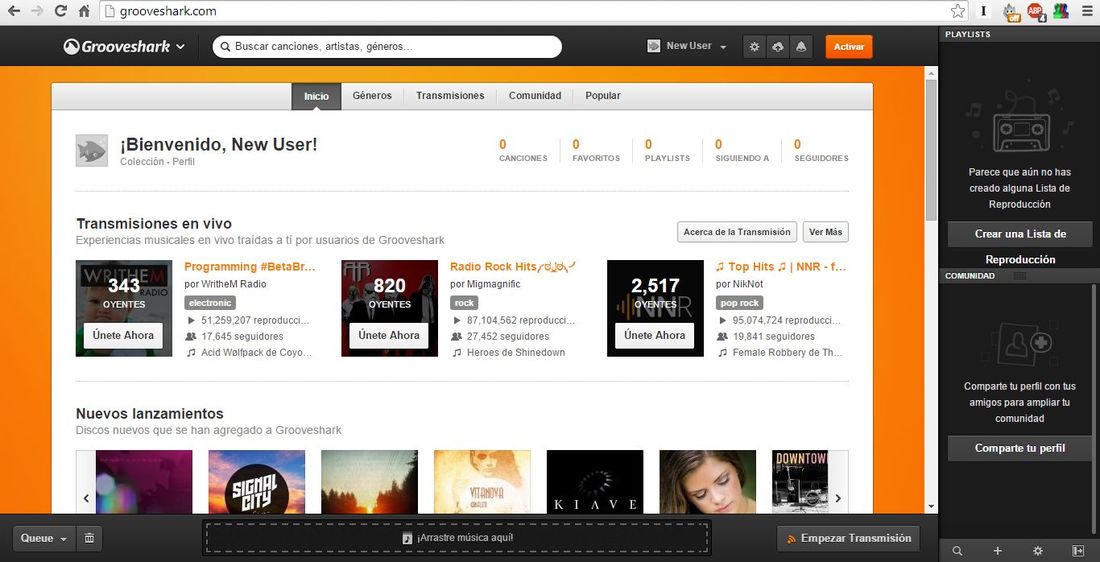Open the Queue dropdown
The height and width of the screenshot is (562, 1100).
tap(44, 538)
